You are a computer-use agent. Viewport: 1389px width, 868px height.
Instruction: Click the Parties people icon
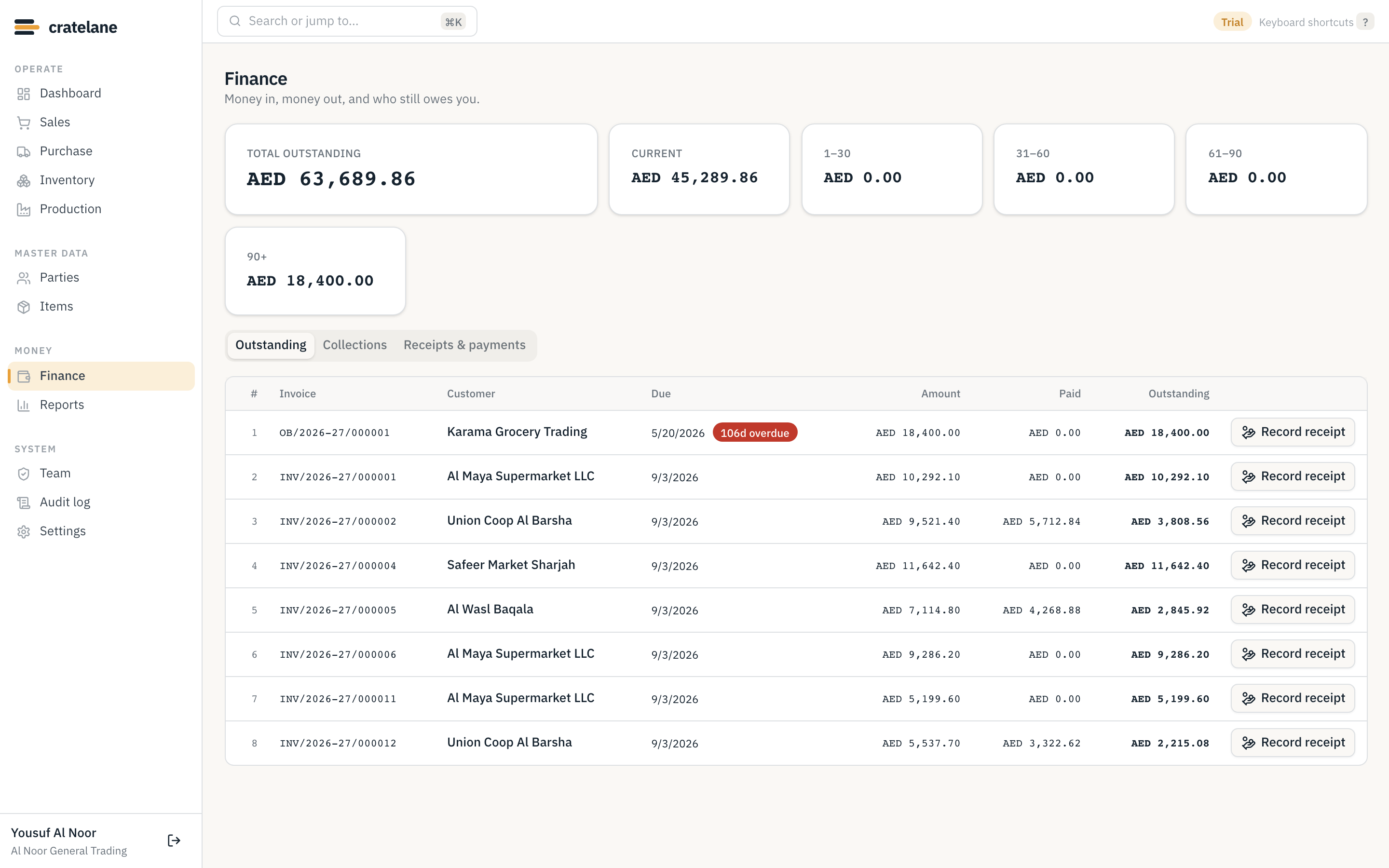[24, 278]
